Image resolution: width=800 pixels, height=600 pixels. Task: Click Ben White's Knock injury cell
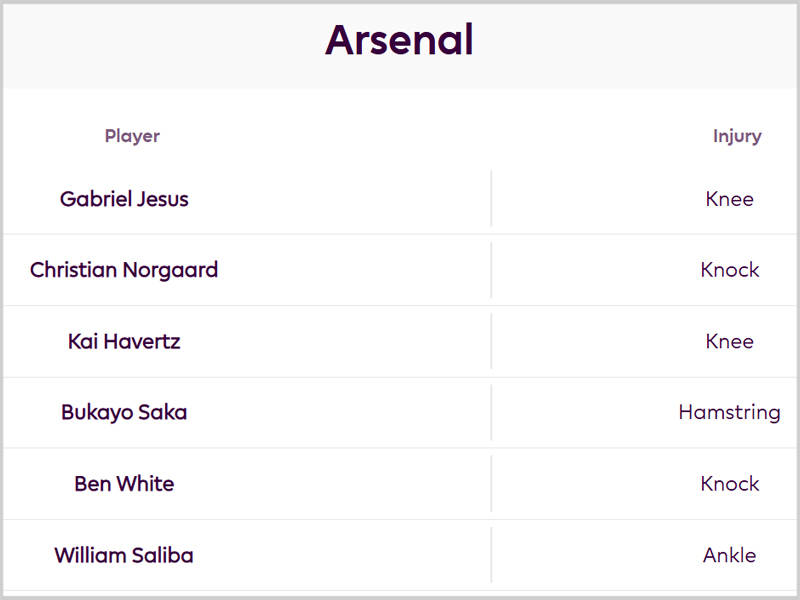point(730,484)
